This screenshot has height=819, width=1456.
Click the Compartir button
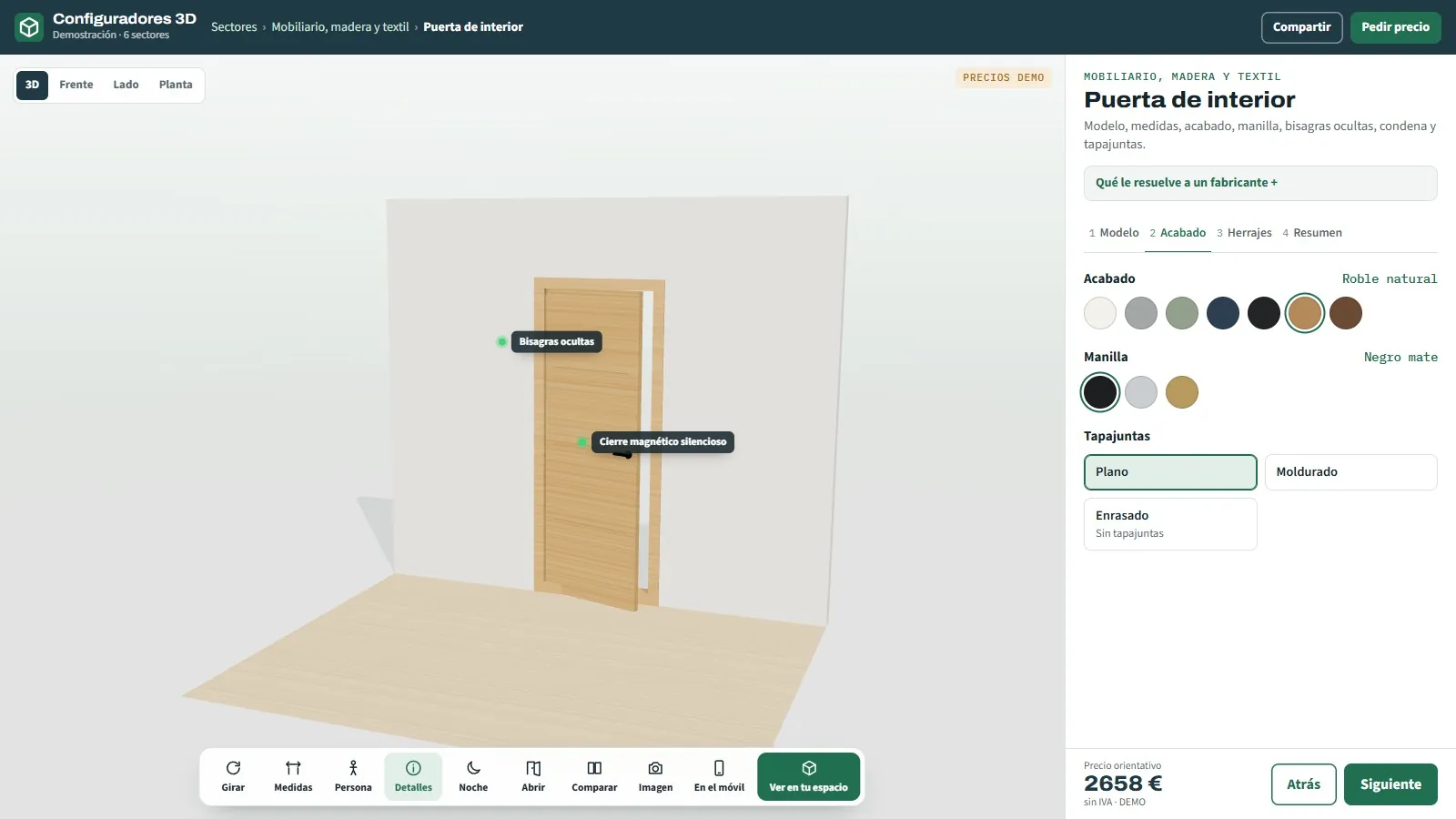1301,27
